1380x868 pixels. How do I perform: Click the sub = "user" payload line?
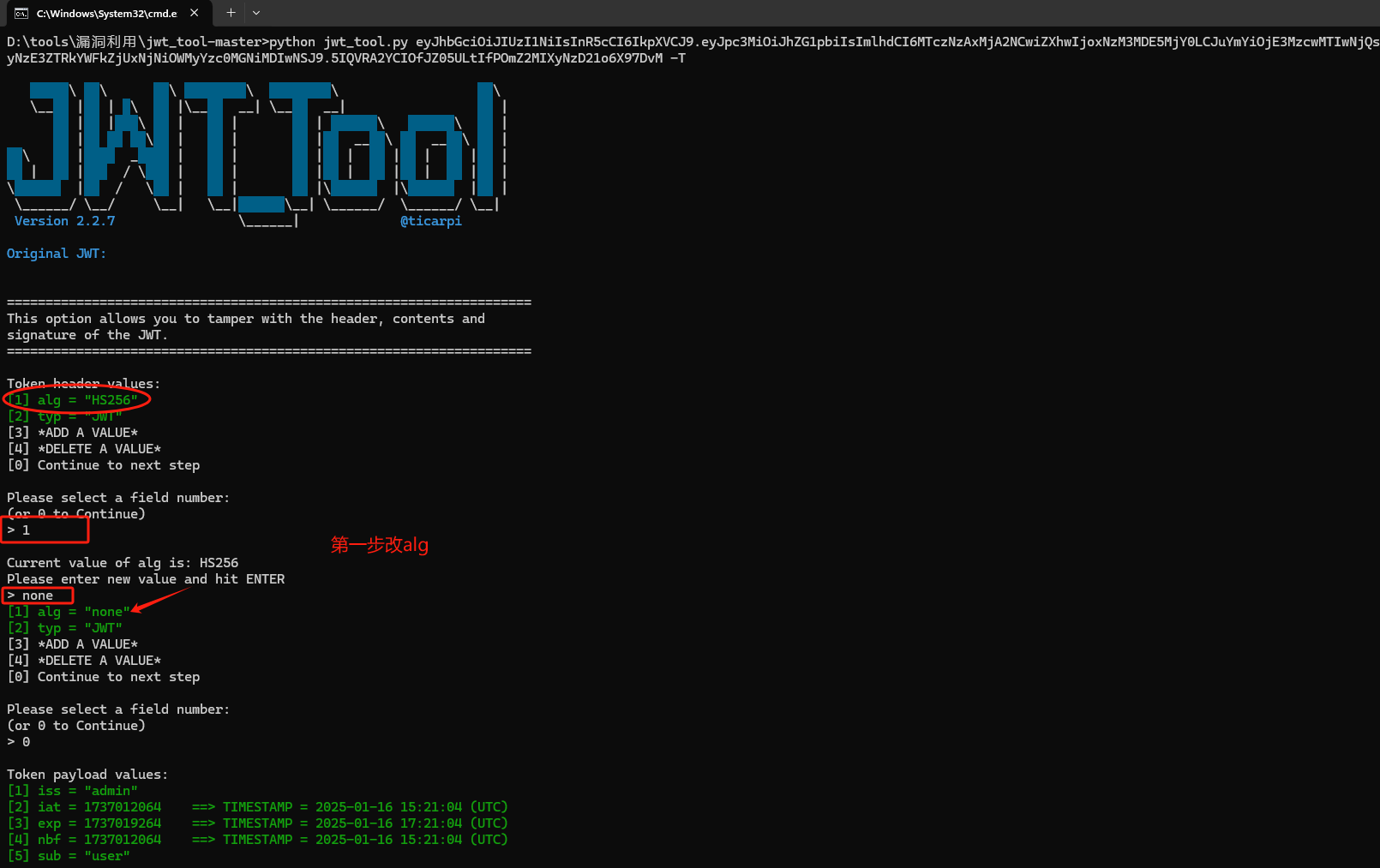(x=69, y=856)
